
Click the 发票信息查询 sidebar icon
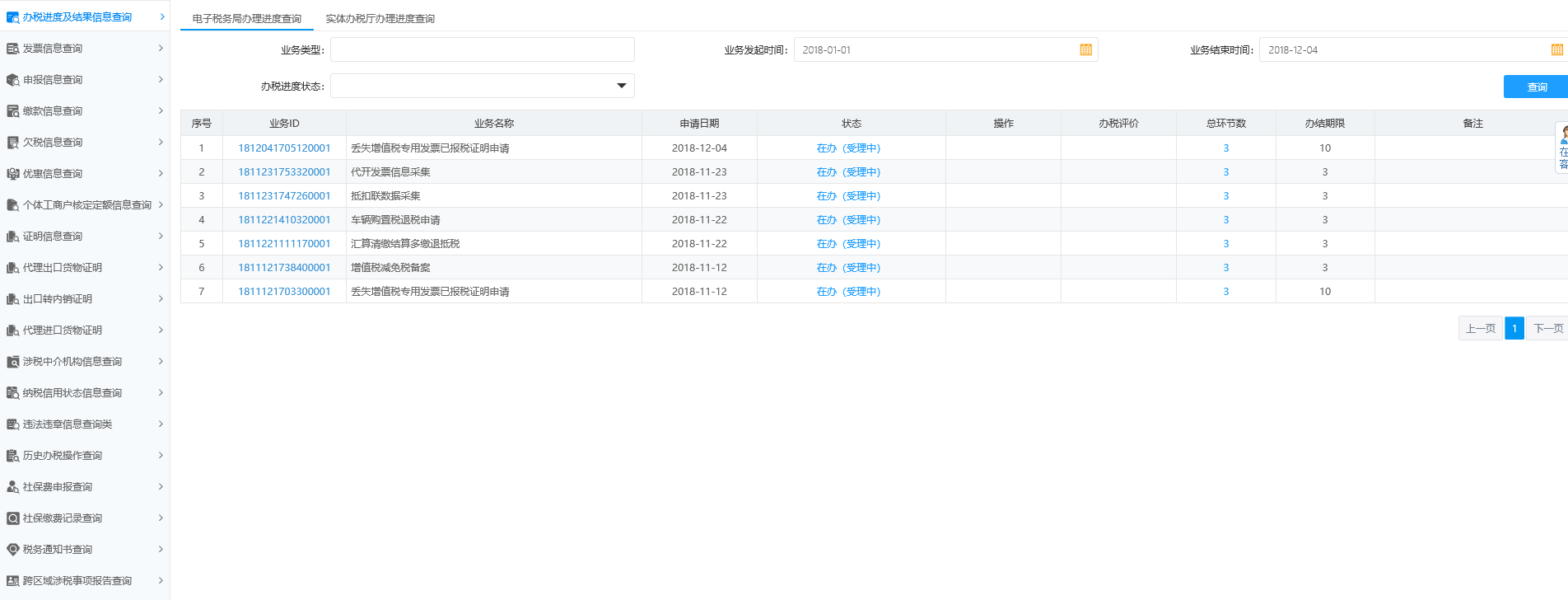pos(12,49)
